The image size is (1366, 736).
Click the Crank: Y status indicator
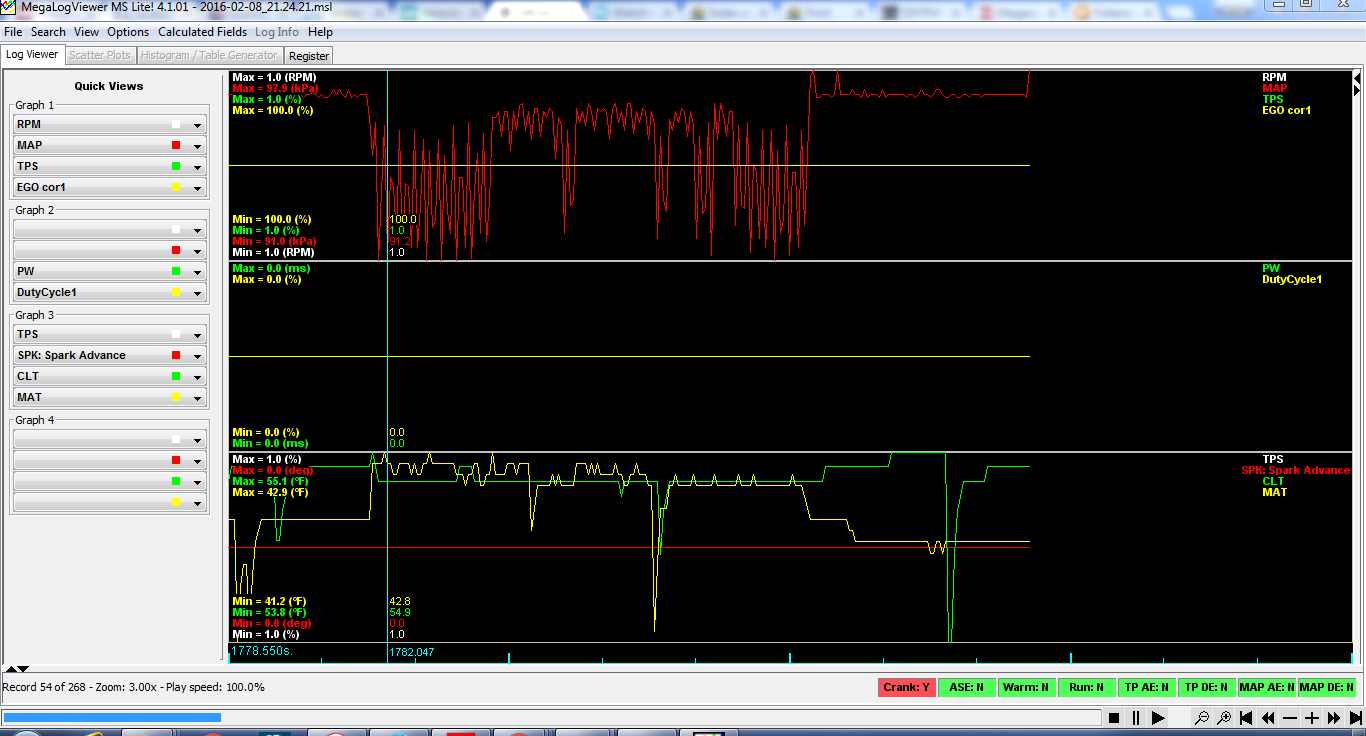[907, 687]
